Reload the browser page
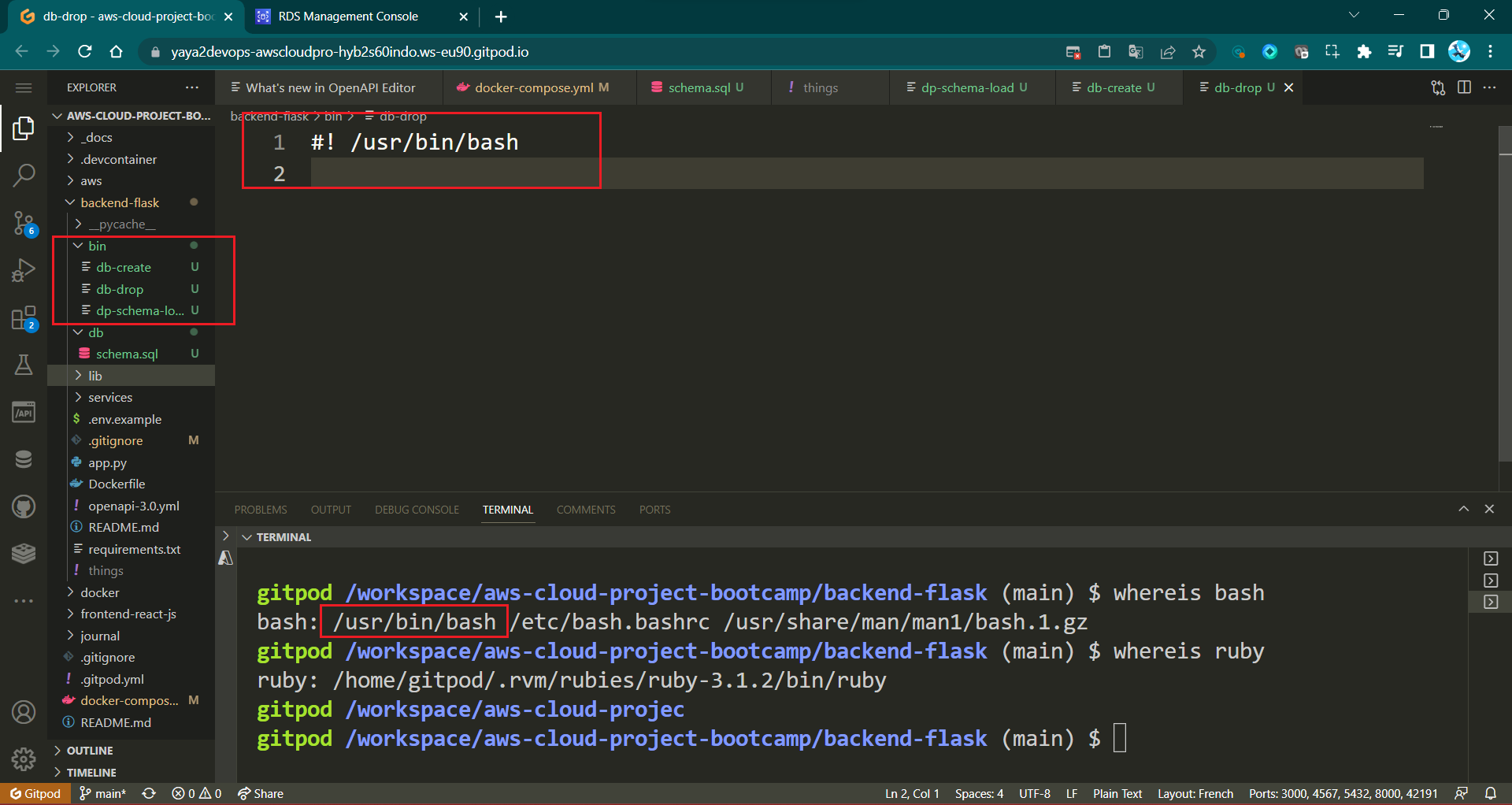This screenshot has width=1512, height=805. click(x=85, y=52)
